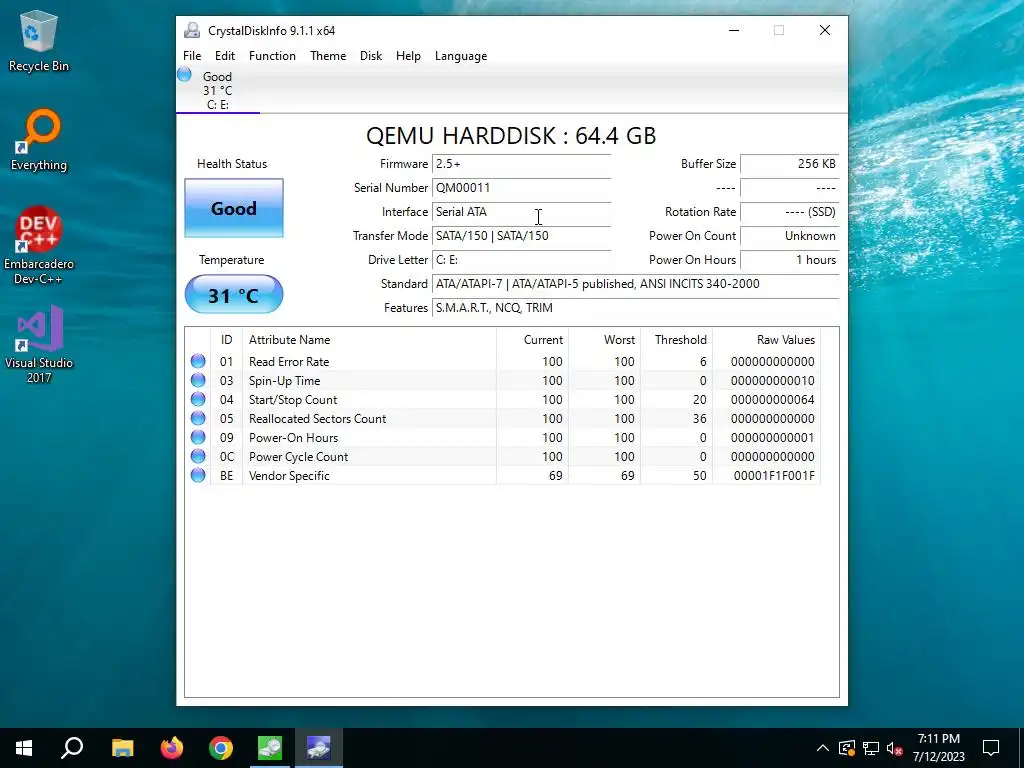
Task: Click the Serial Number field QM00011
Action: (521, 188)
